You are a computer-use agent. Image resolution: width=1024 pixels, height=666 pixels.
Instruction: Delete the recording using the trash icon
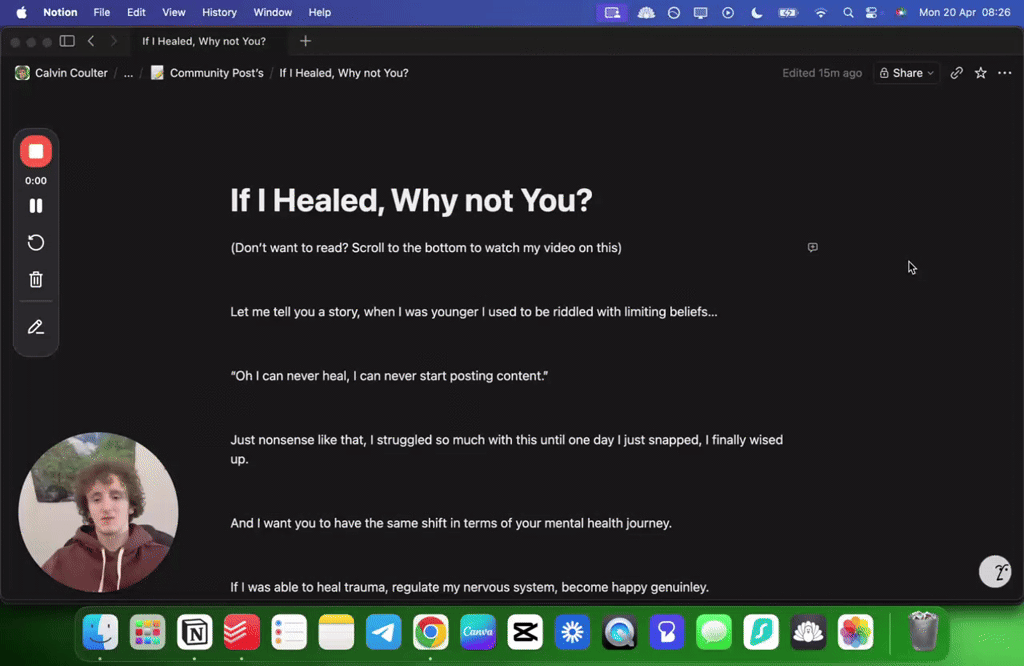(x=35, y=280)
